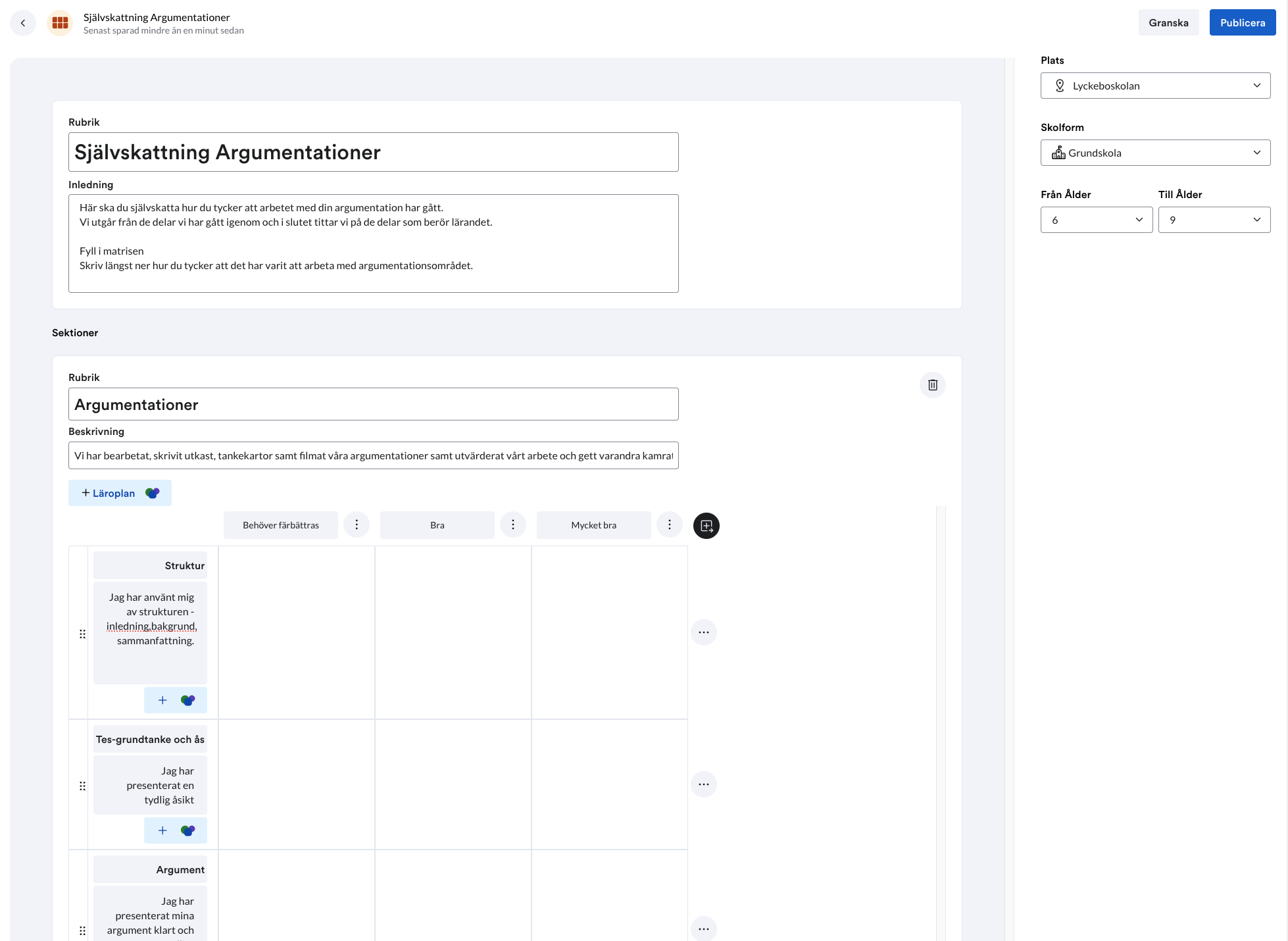Click the Publicera button

(1242, 23)
